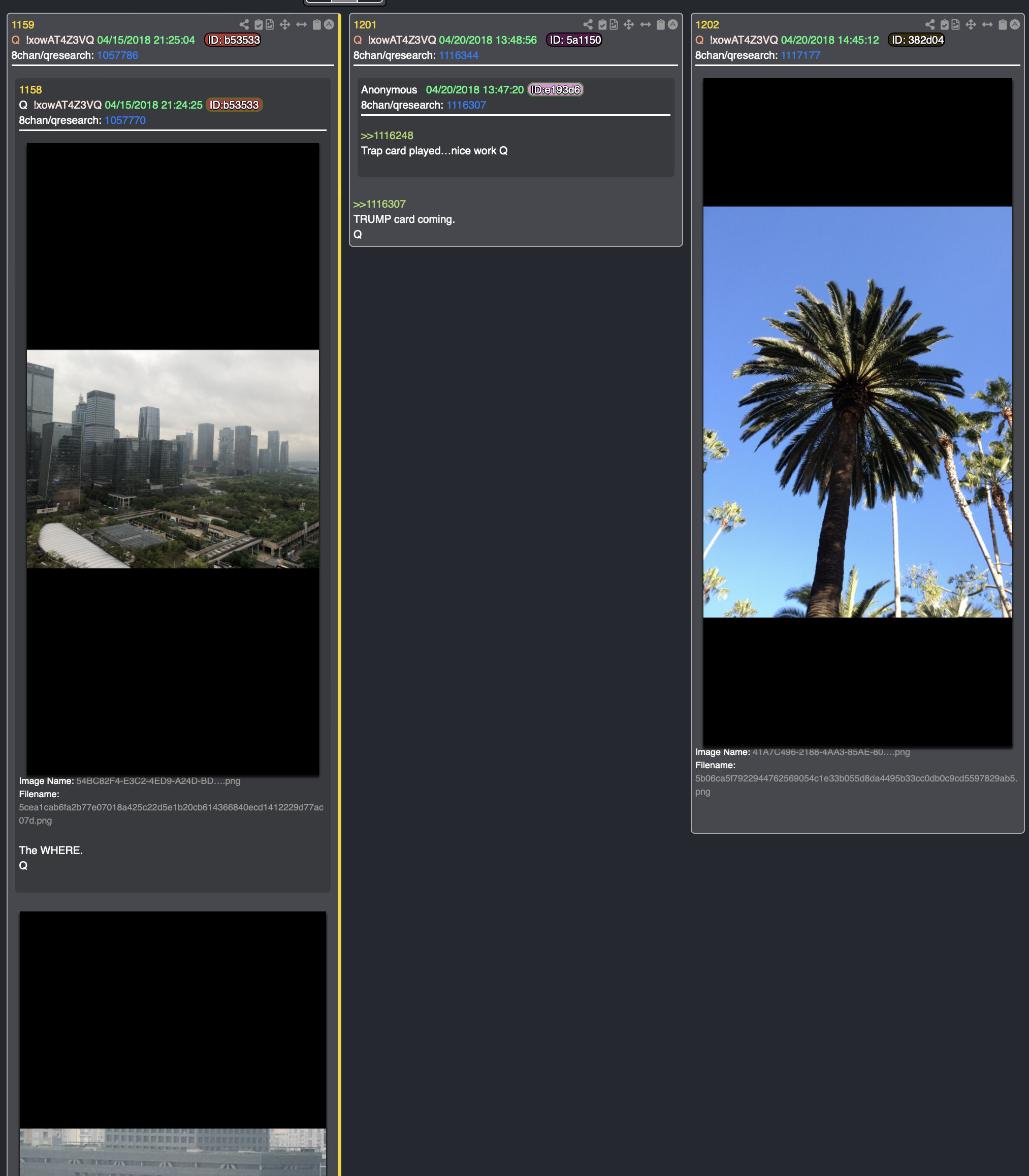Click timestamp 04/20/2018 13:48:56
1029x1176 pixels.
488,40
